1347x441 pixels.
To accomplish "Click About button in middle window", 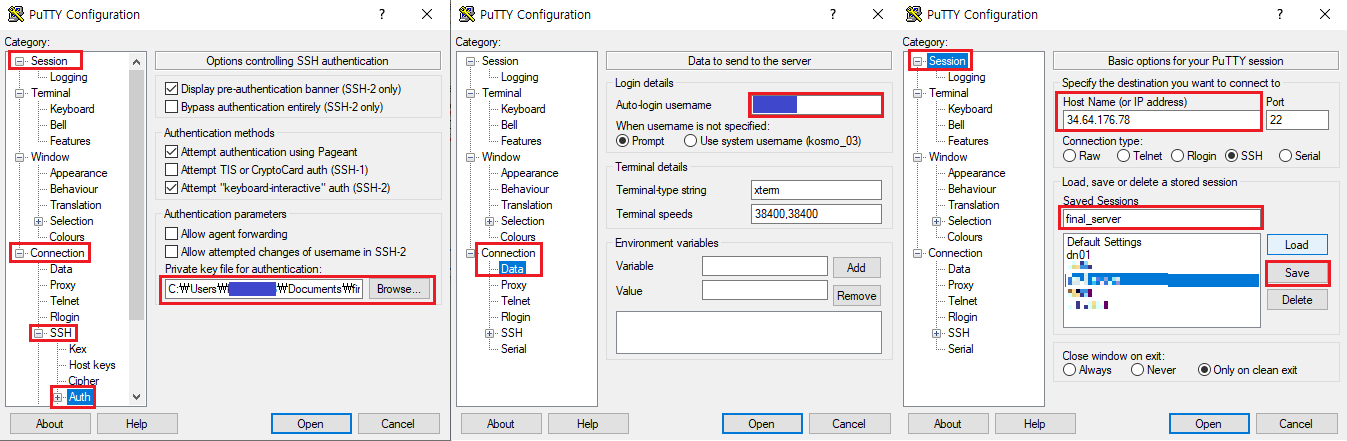I will (x=500, y=424).
